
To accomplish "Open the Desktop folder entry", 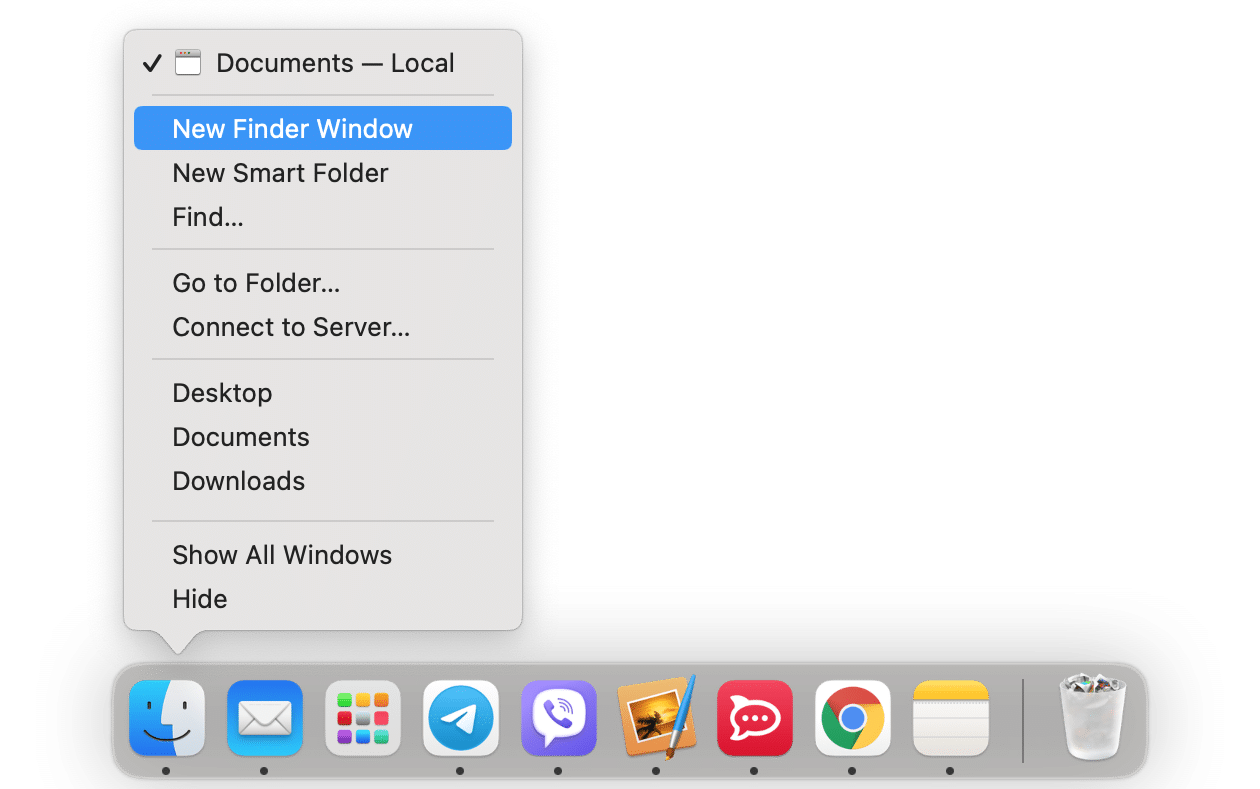I will click(x=222, y=393).
